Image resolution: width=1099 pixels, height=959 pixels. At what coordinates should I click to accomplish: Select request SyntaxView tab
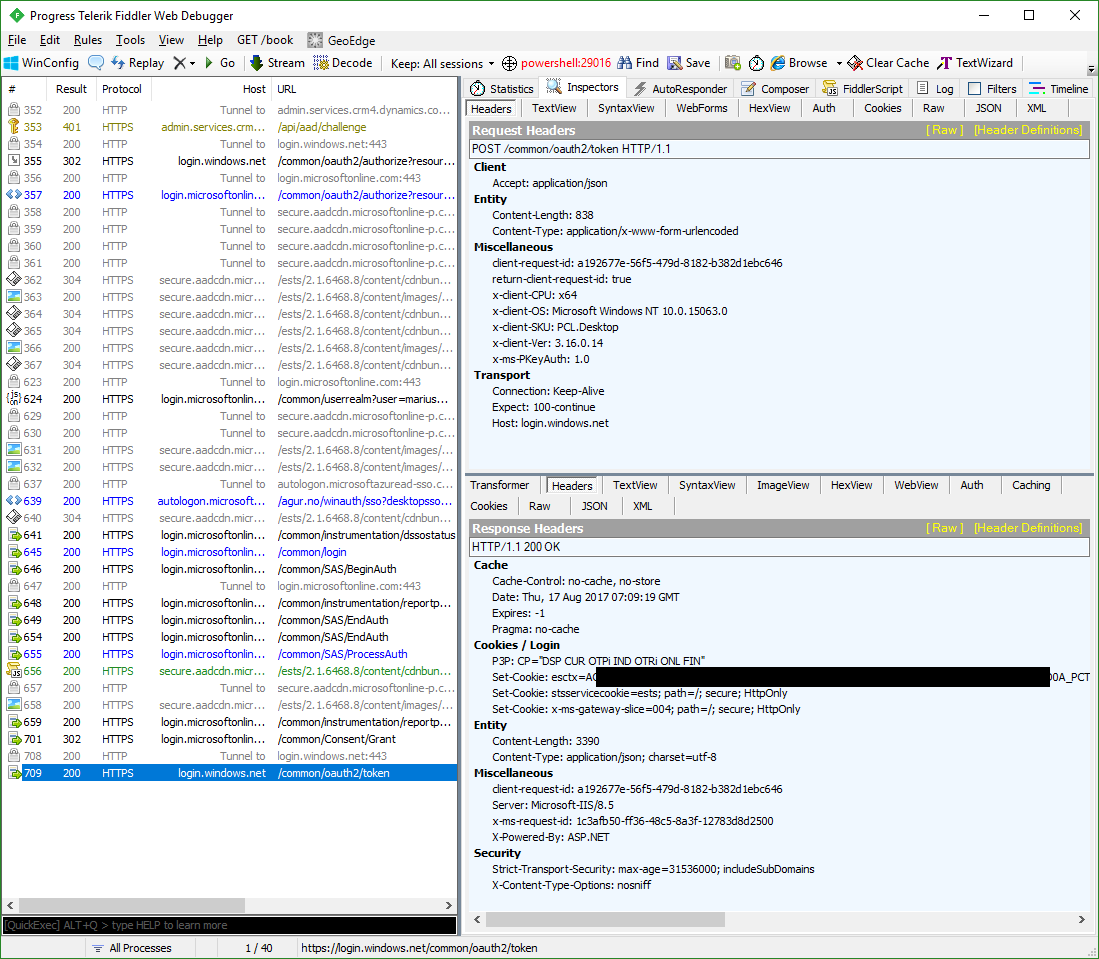(x=626, y=108)
